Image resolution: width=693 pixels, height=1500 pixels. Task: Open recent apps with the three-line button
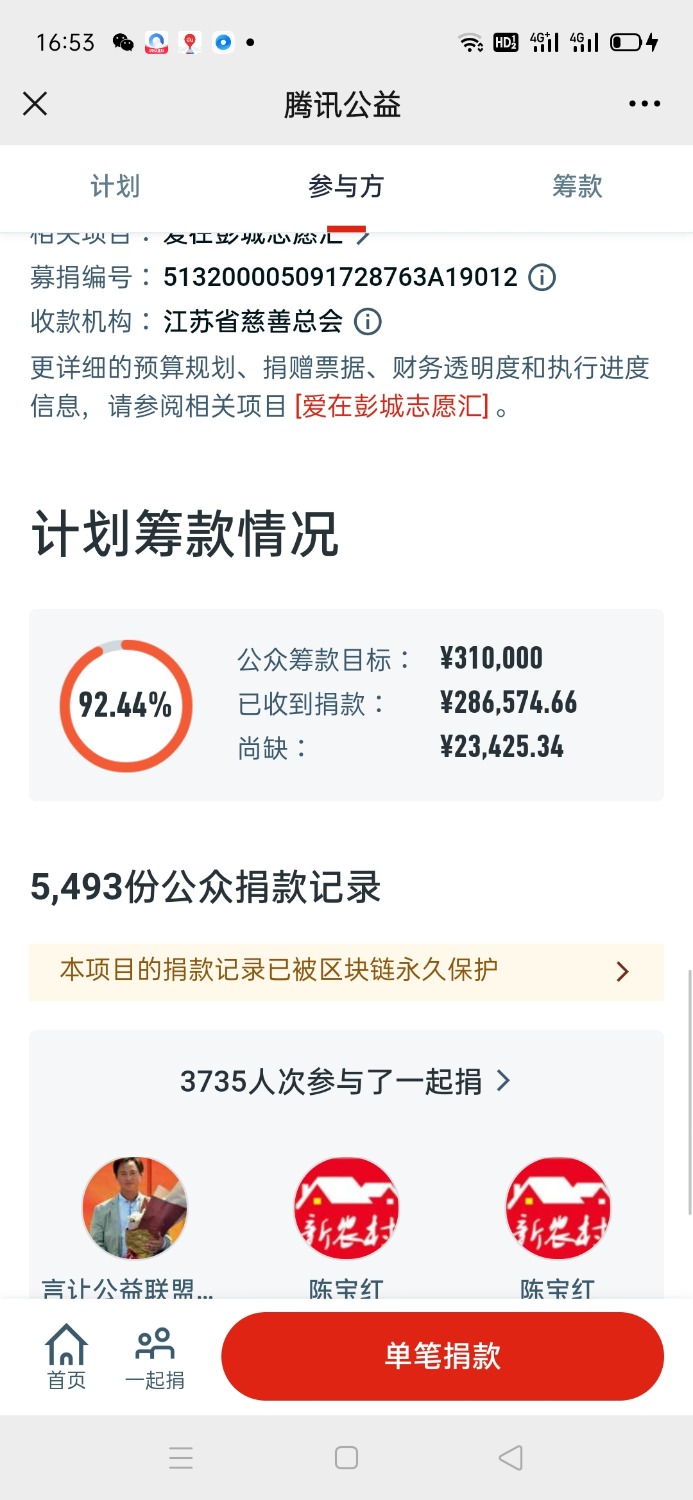coord(181,1457)
